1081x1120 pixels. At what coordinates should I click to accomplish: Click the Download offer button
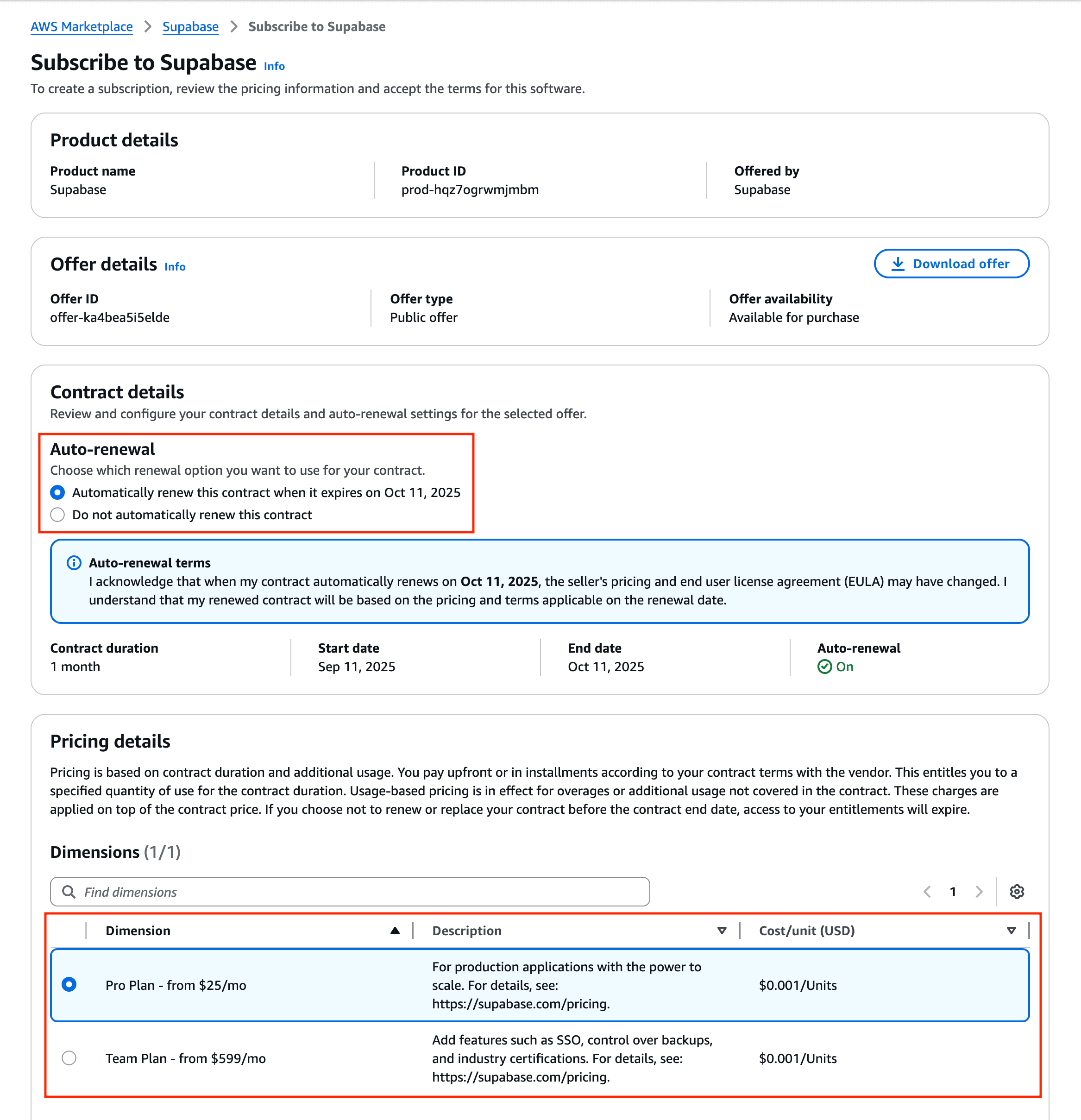point(951,264)
